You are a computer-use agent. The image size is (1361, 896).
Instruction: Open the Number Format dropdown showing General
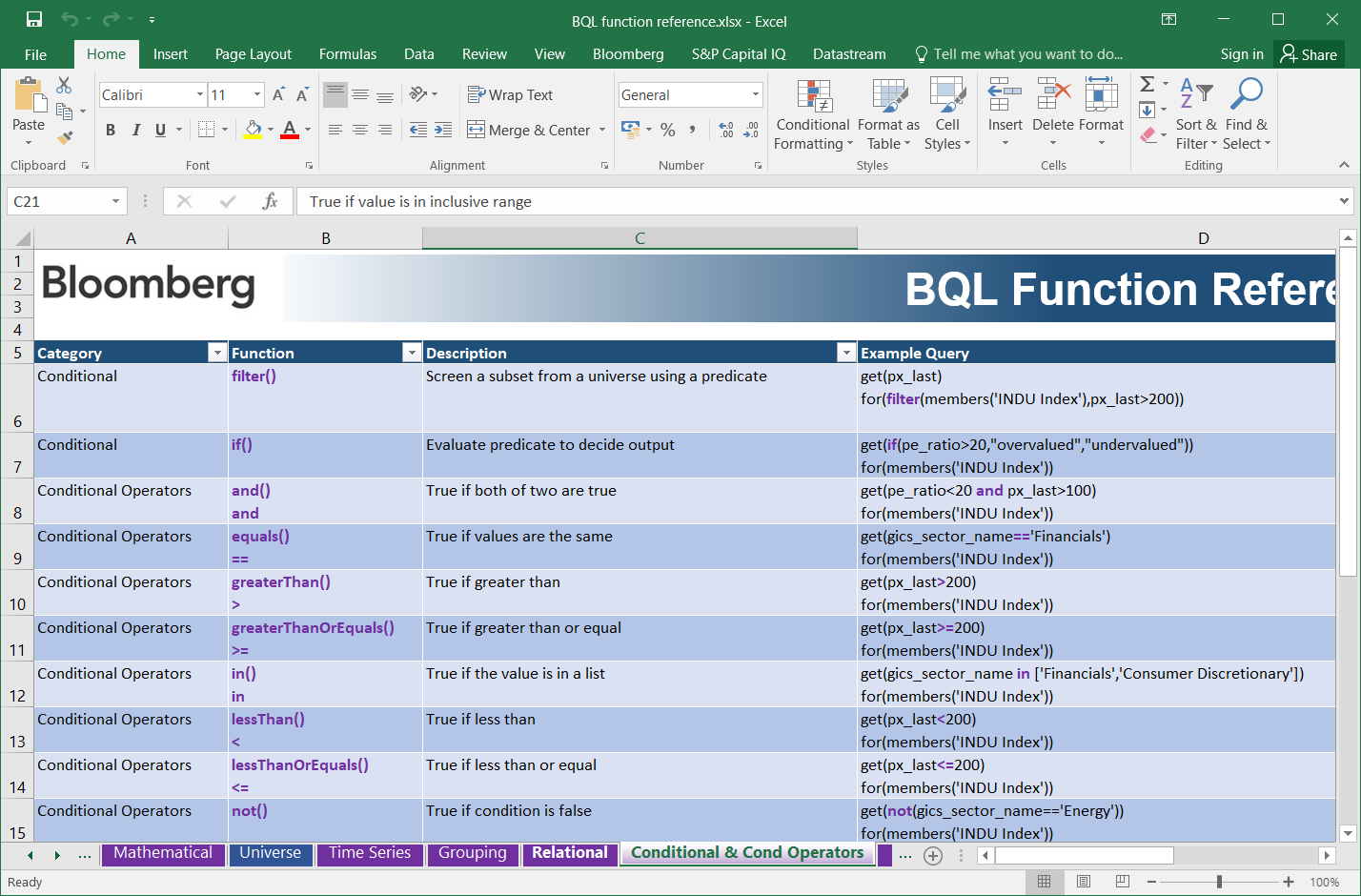690,94
